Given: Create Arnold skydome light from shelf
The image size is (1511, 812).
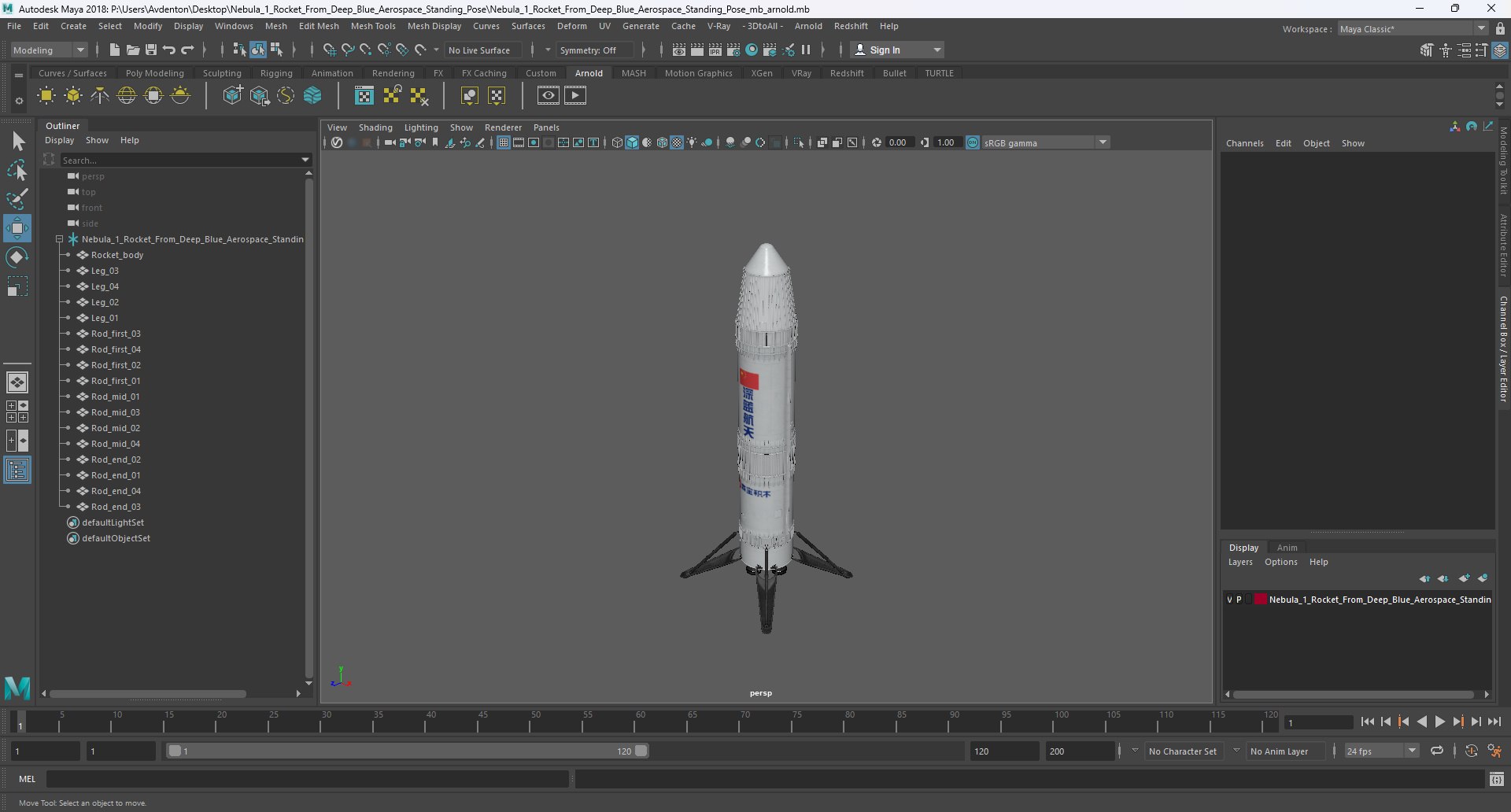Looking at the screenshot, I should (127, 96).
